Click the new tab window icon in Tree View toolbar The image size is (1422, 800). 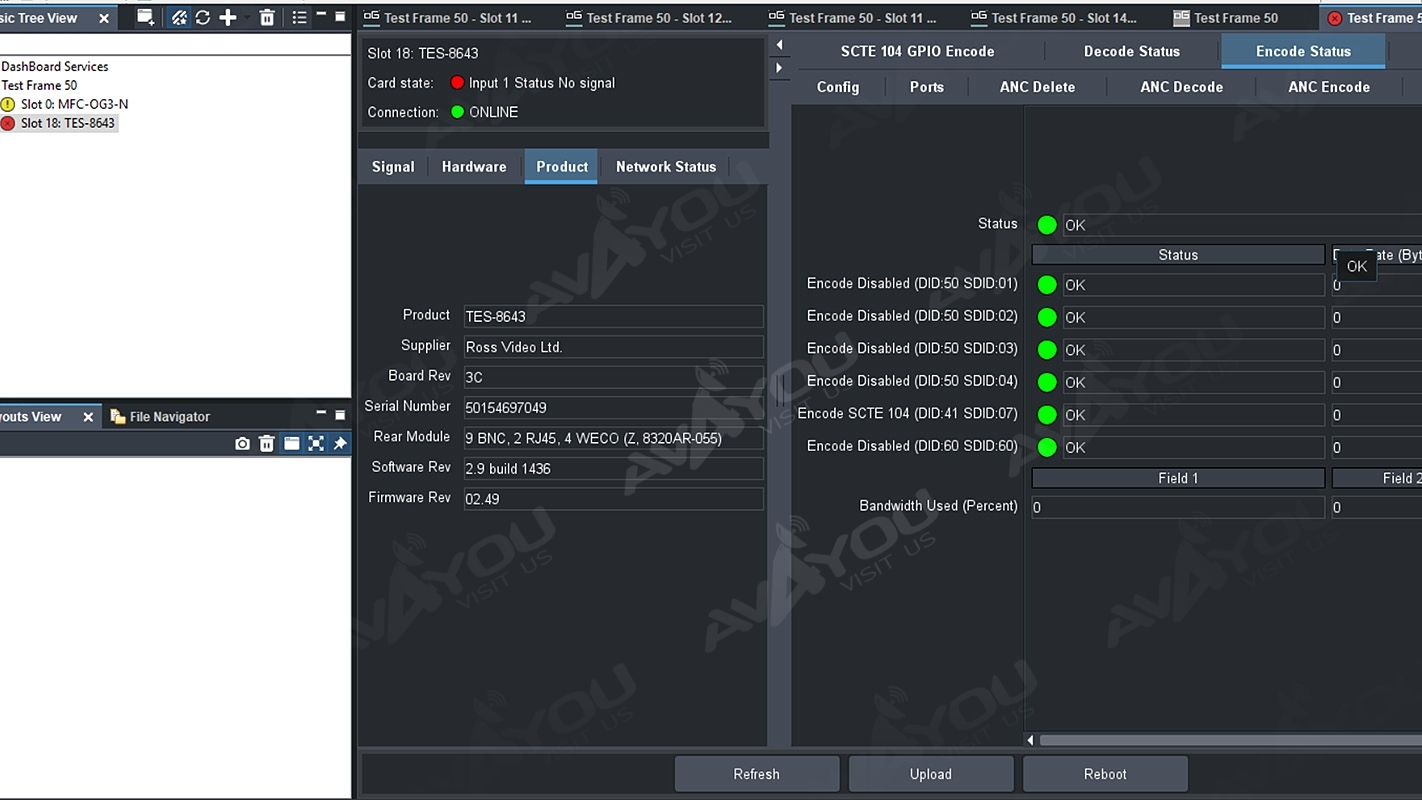click(146, 17)
